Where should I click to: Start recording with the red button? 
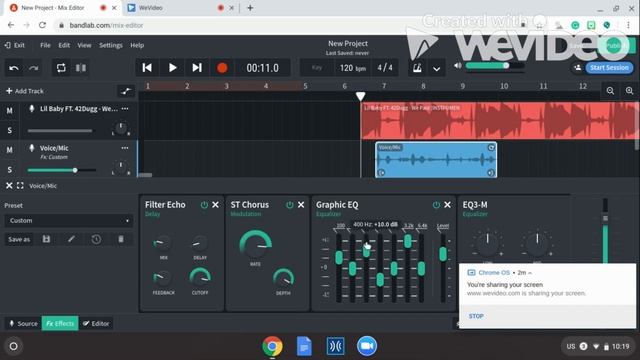click(222, 68)
